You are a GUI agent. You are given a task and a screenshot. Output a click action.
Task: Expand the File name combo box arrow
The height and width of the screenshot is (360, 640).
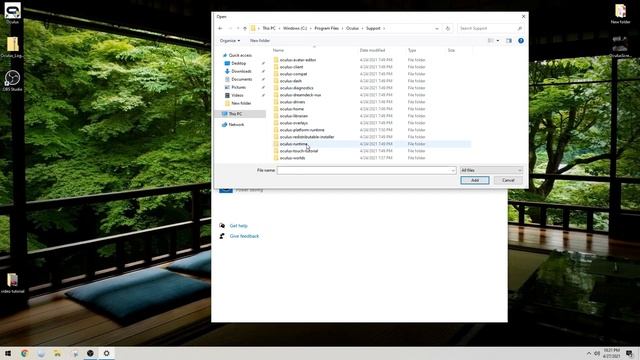(453, 170)
